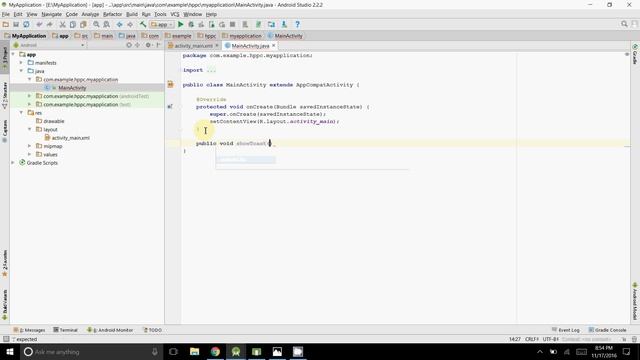This screenshot has width=640, height=360.
Task: Collapse the layout folder
Action: pyautogui.click(x=29, y=129)
